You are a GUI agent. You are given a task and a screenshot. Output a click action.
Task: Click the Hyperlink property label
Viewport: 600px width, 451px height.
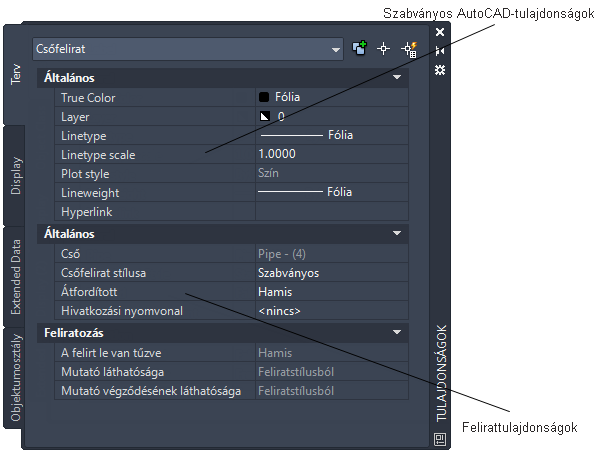(86, 212)
